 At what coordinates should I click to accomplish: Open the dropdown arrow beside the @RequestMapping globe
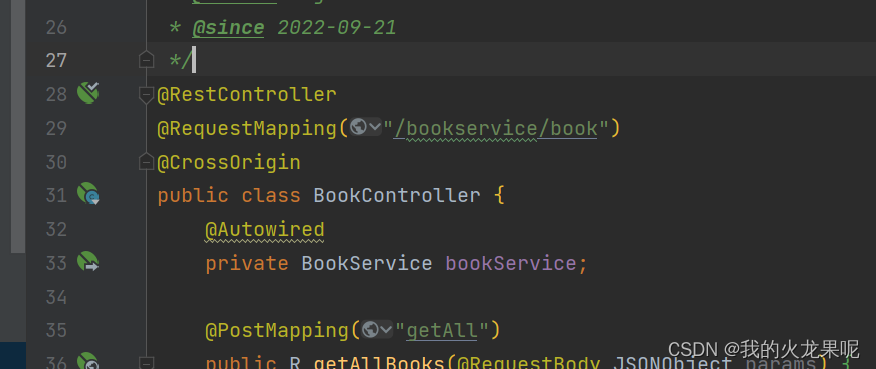point(375,128)
